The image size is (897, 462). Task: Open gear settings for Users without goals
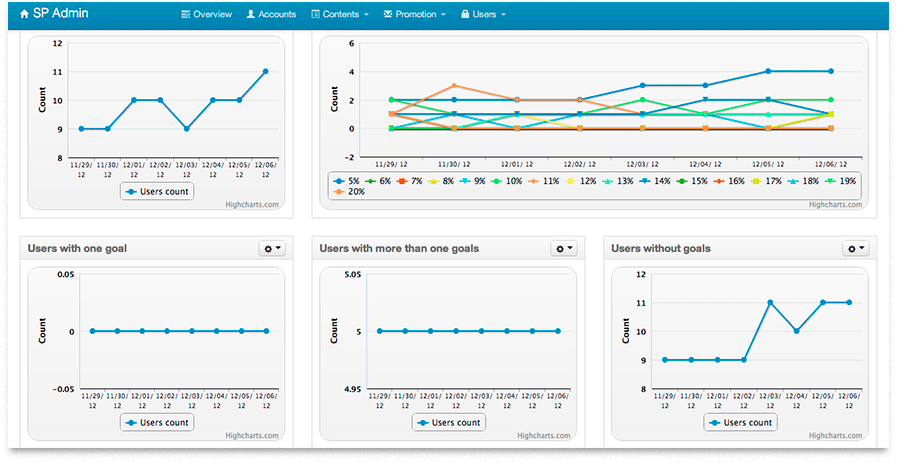[x=856, y=248]
